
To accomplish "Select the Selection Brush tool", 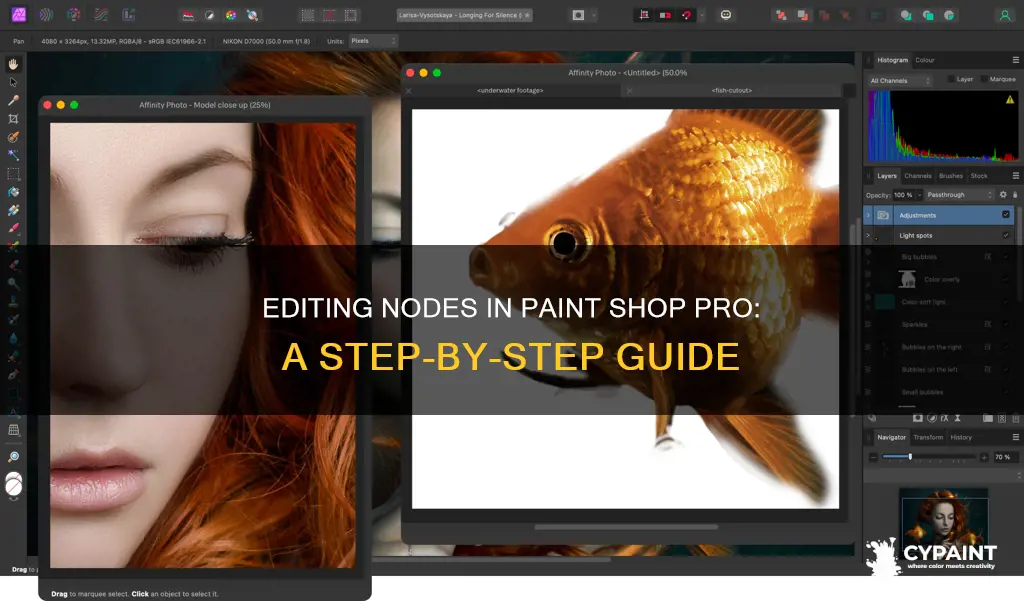I will click(13, 137).
